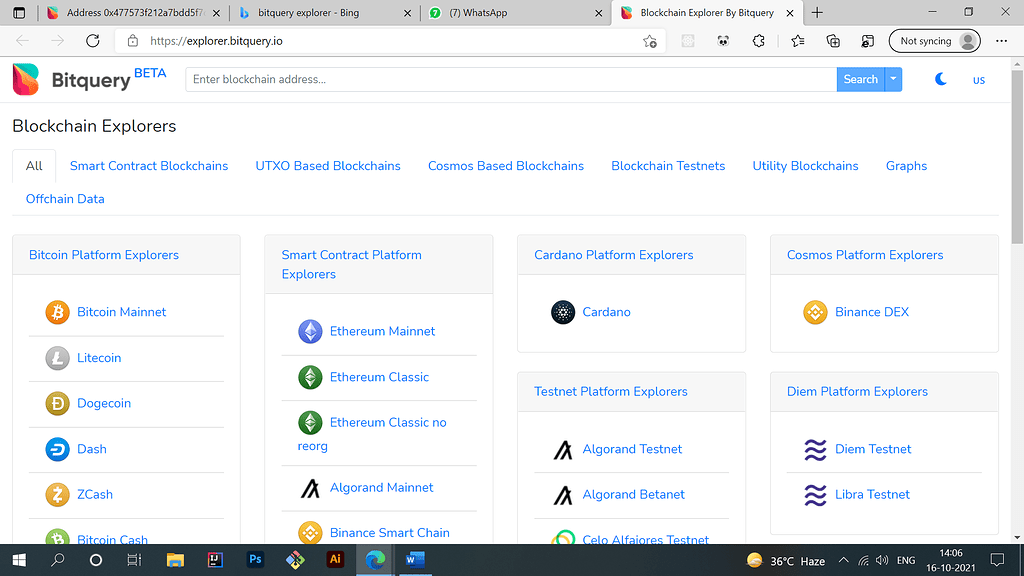Click the Ethereum Mainnet diamond icon
The image size is (1024, 576).
pyautogui.click(x=310, y=331)
